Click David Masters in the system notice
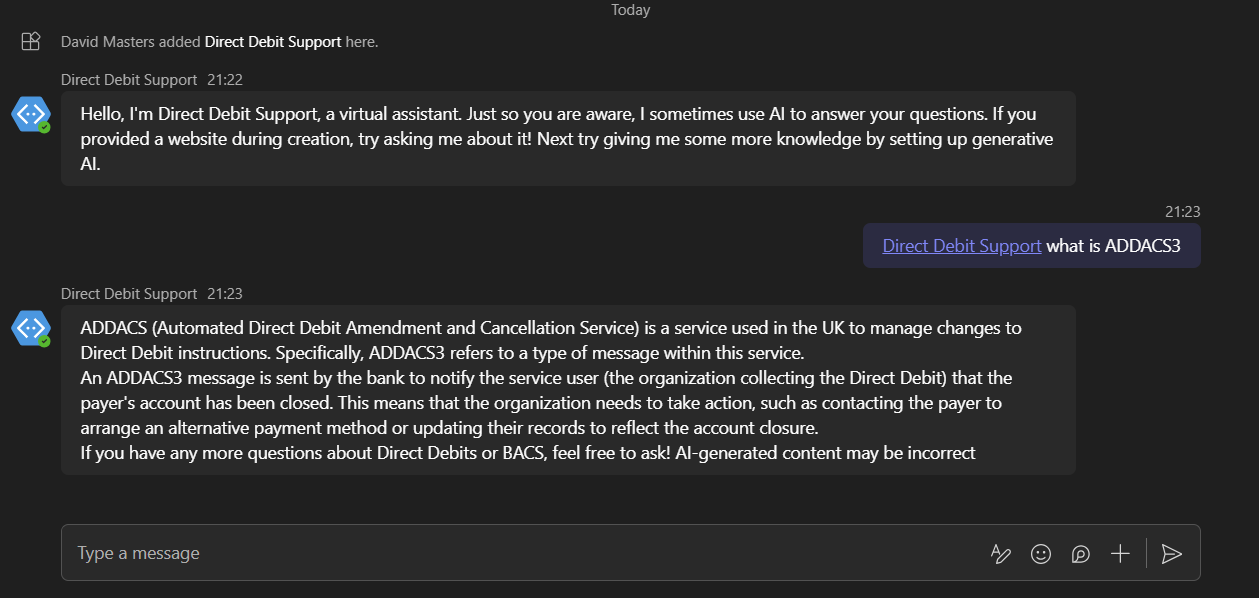This screenshot has height=598, width=1259. click(101, 41)
